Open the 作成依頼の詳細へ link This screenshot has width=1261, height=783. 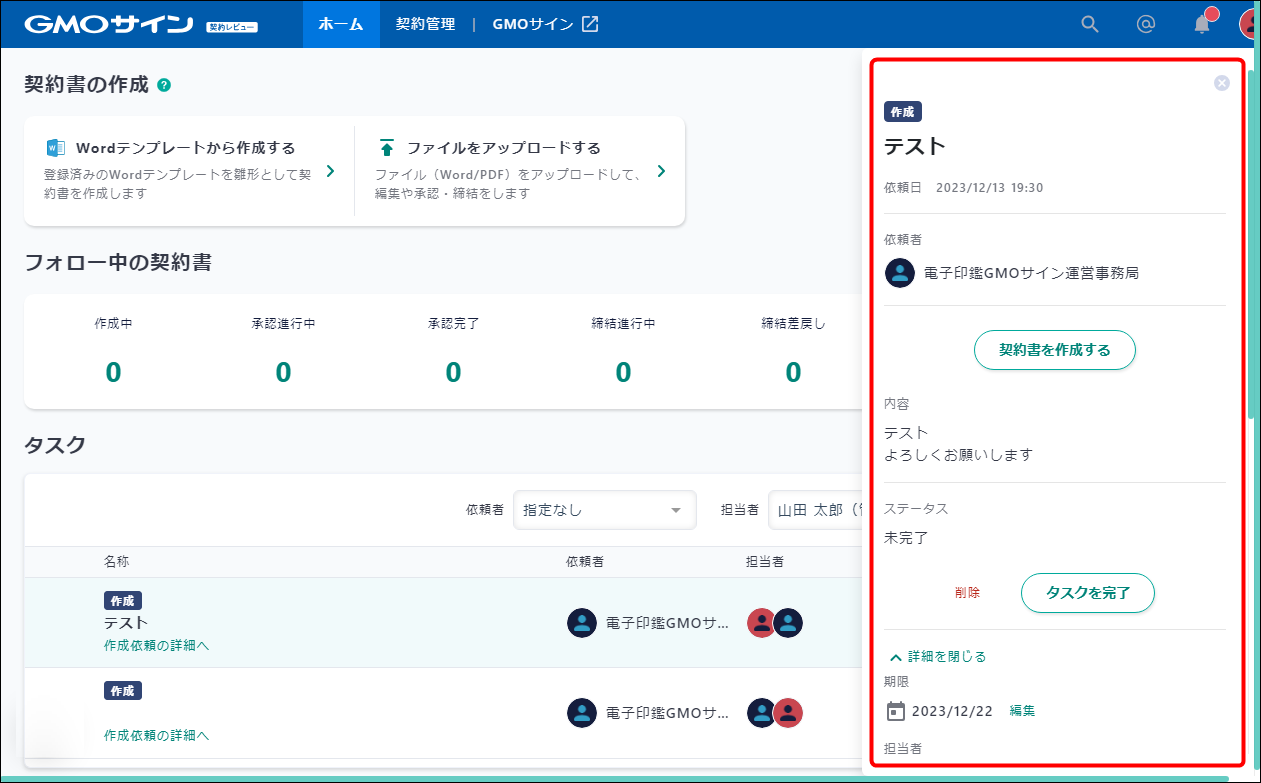point(156,645)
